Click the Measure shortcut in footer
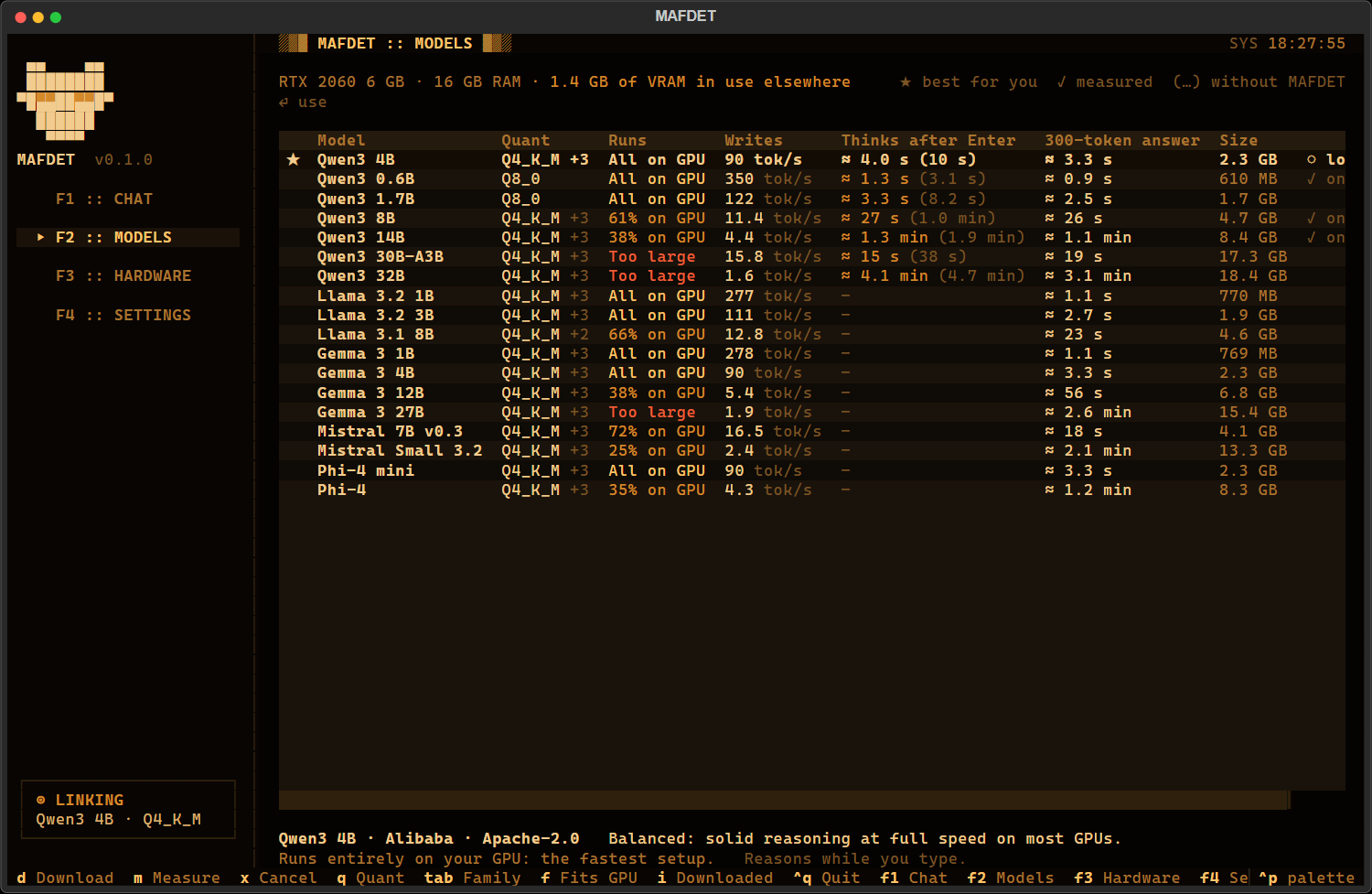This screenshot has height=894, width=1372. tap(177, 878)
